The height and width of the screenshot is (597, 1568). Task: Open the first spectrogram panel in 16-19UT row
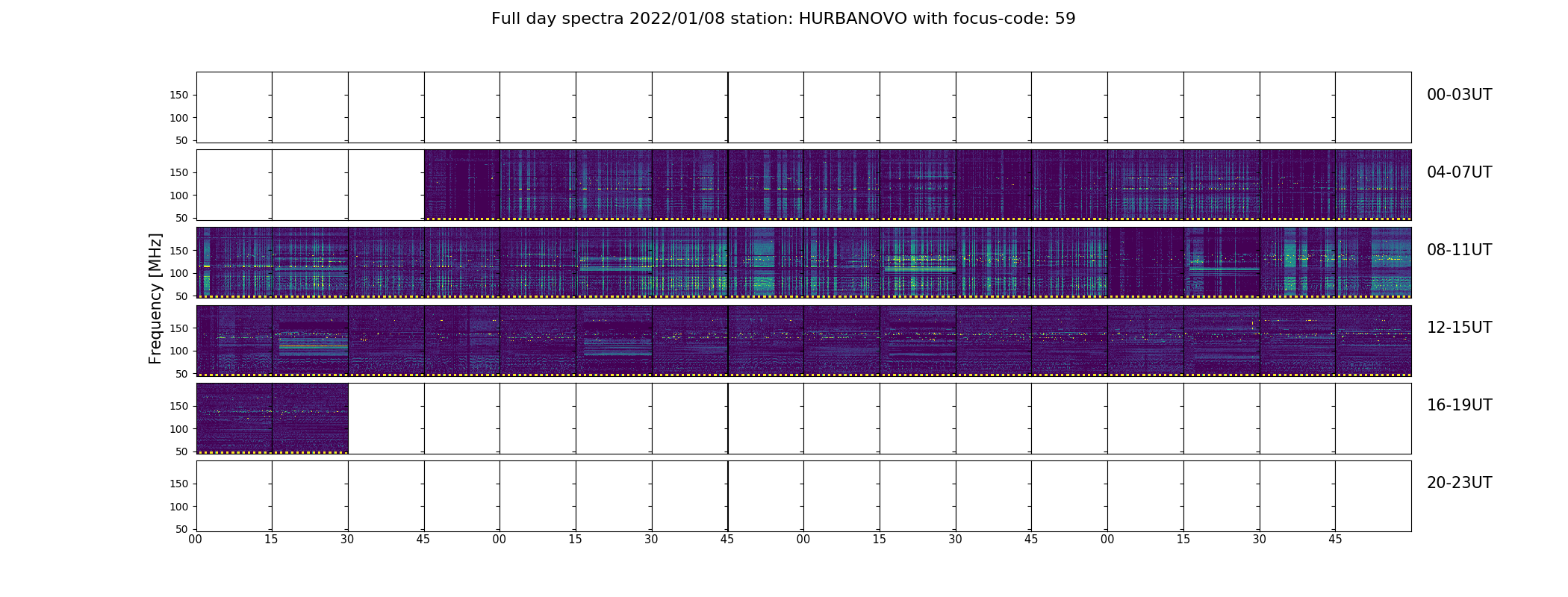pyautogui.click(x=234, y=418)
